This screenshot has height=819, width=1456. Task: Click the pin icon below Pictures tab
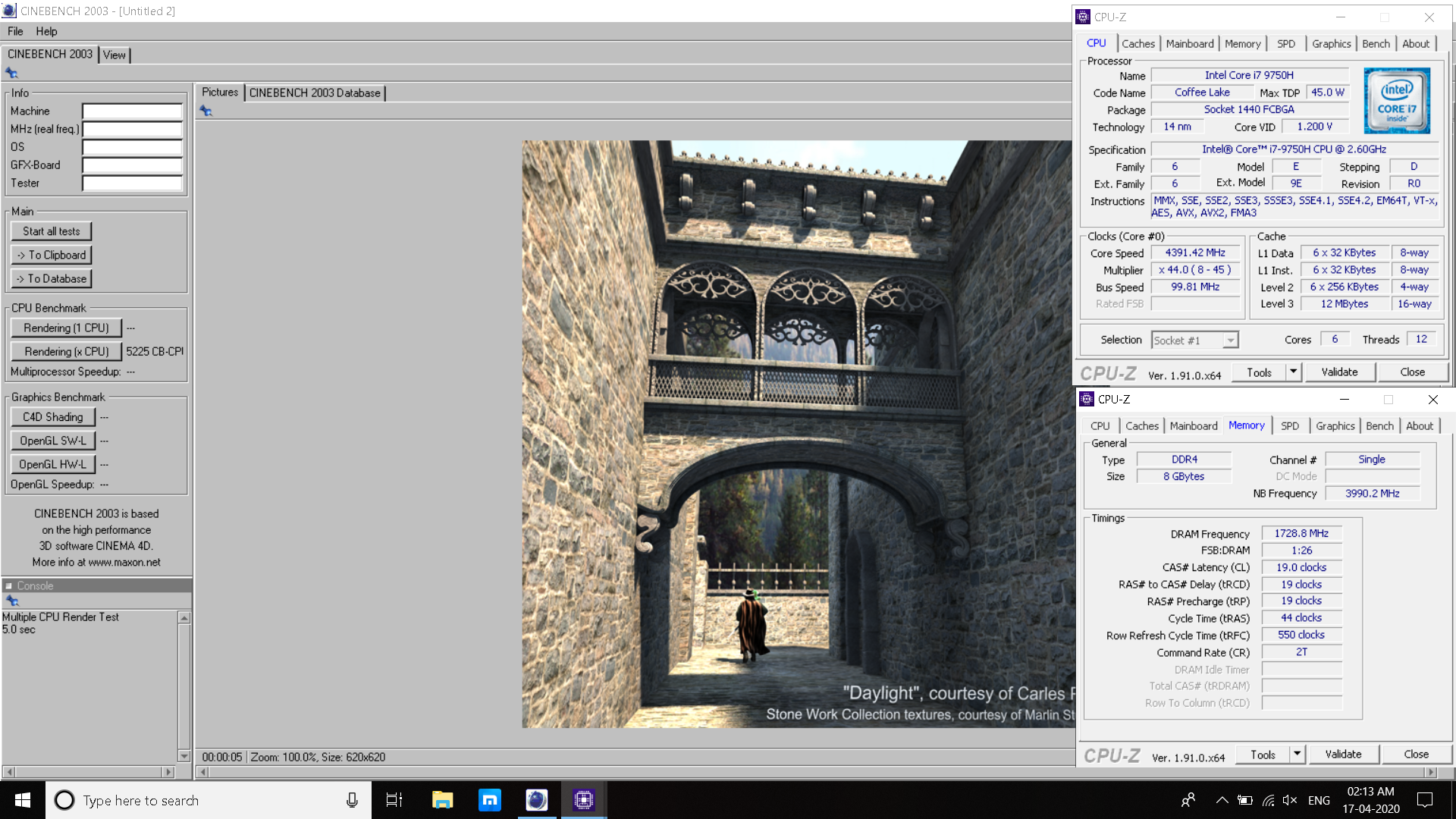[206, 111]
